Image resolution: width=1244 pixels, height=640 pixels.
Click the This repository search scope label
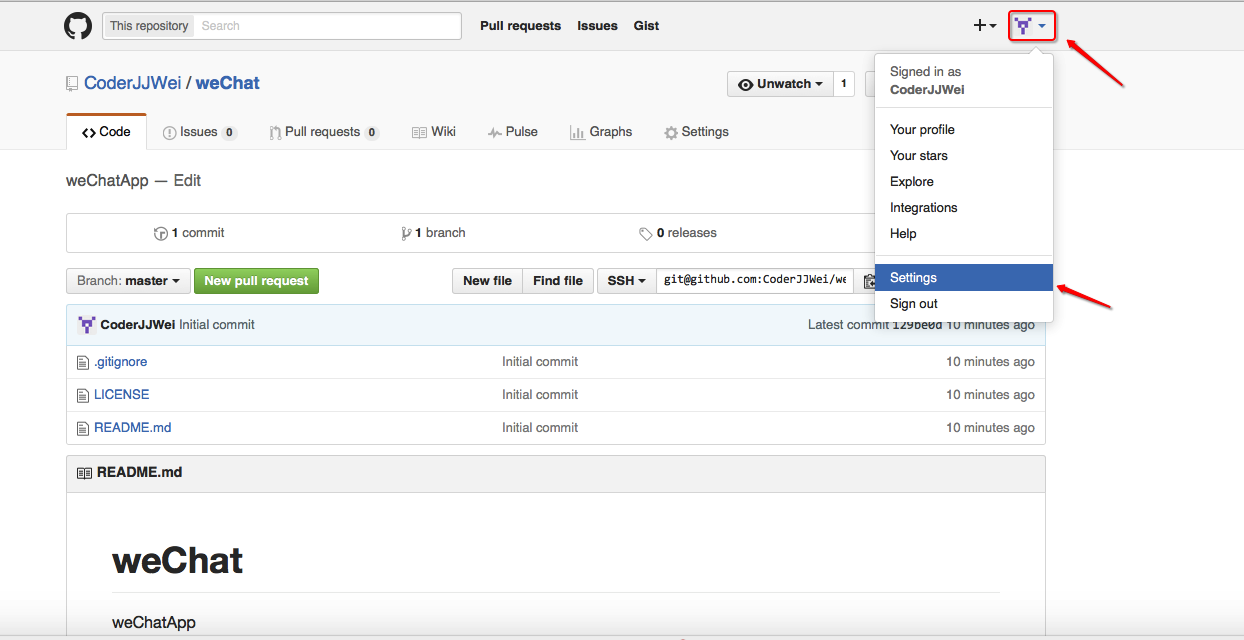149,26
